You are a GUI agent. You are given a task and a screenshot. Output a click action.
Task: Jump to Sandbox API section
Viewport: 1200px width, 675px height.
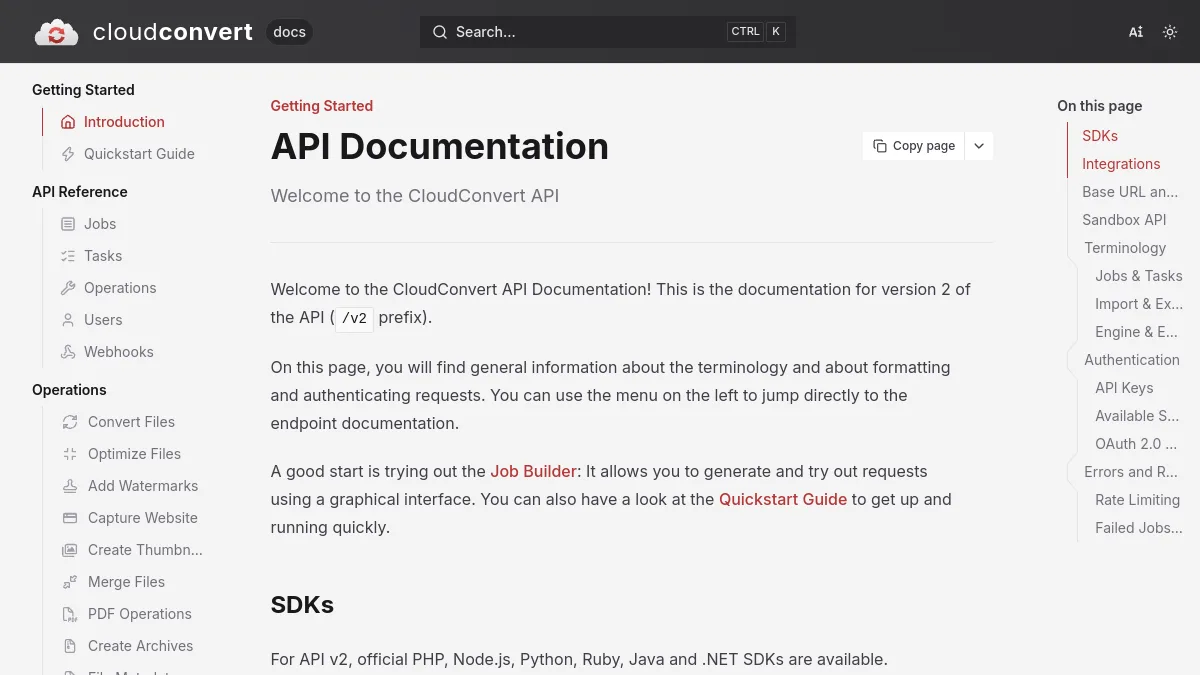tap(1124, 220)
